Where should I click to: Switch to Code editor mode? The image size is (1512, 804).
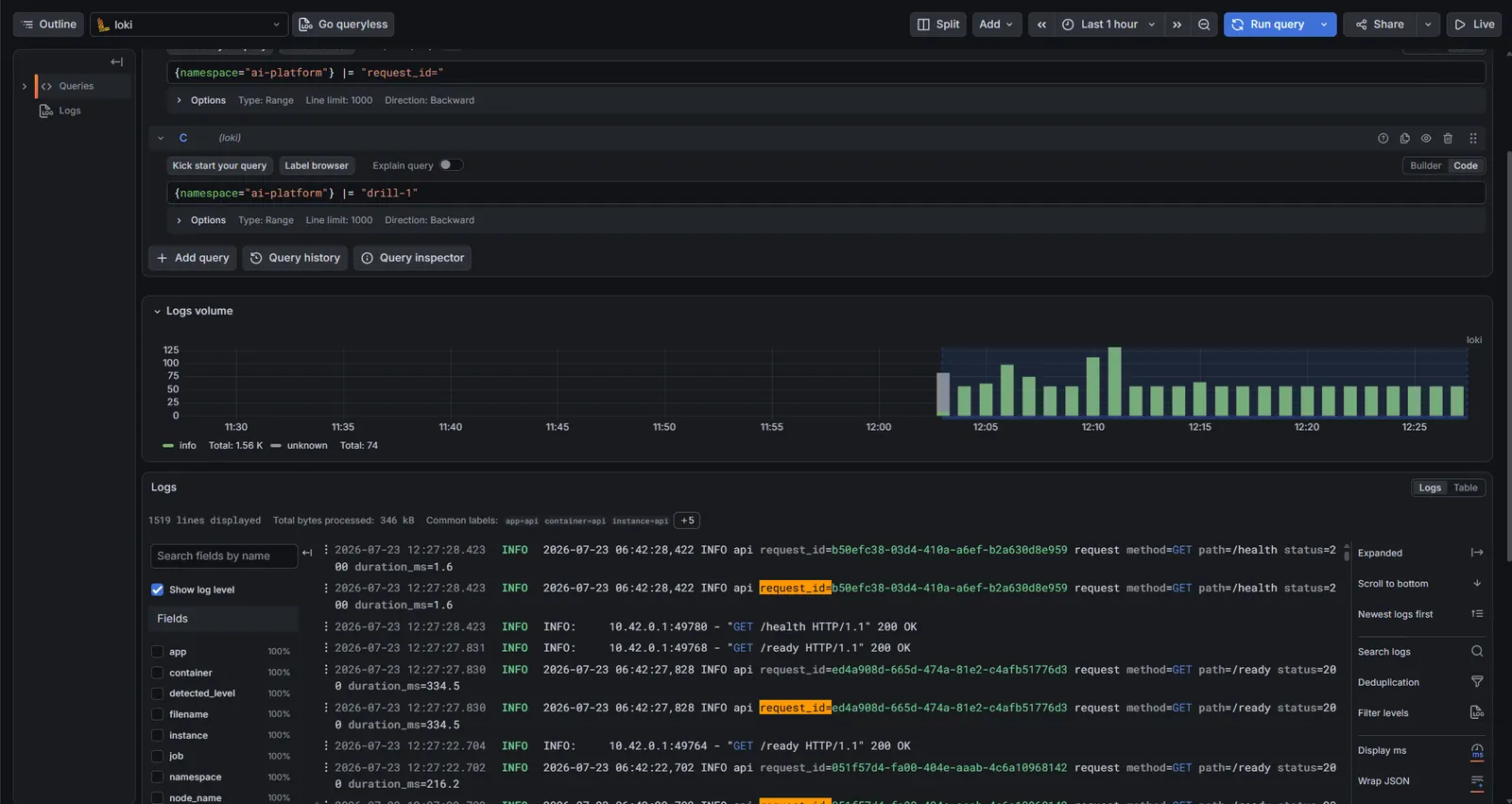(1466, 165)
